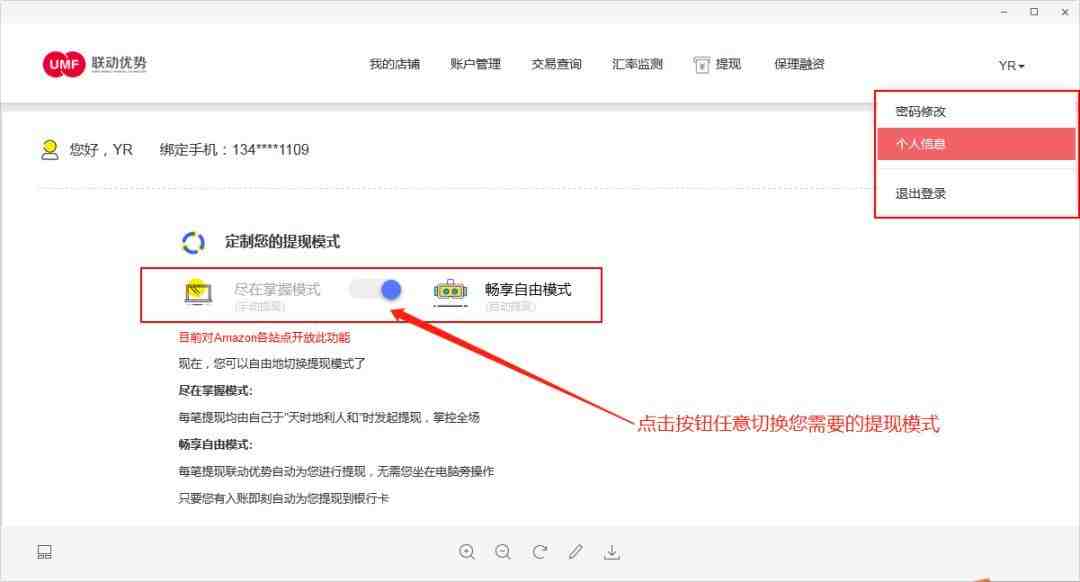
Task: Click the UMF 联动优势 logo
Action: [94, 64]
